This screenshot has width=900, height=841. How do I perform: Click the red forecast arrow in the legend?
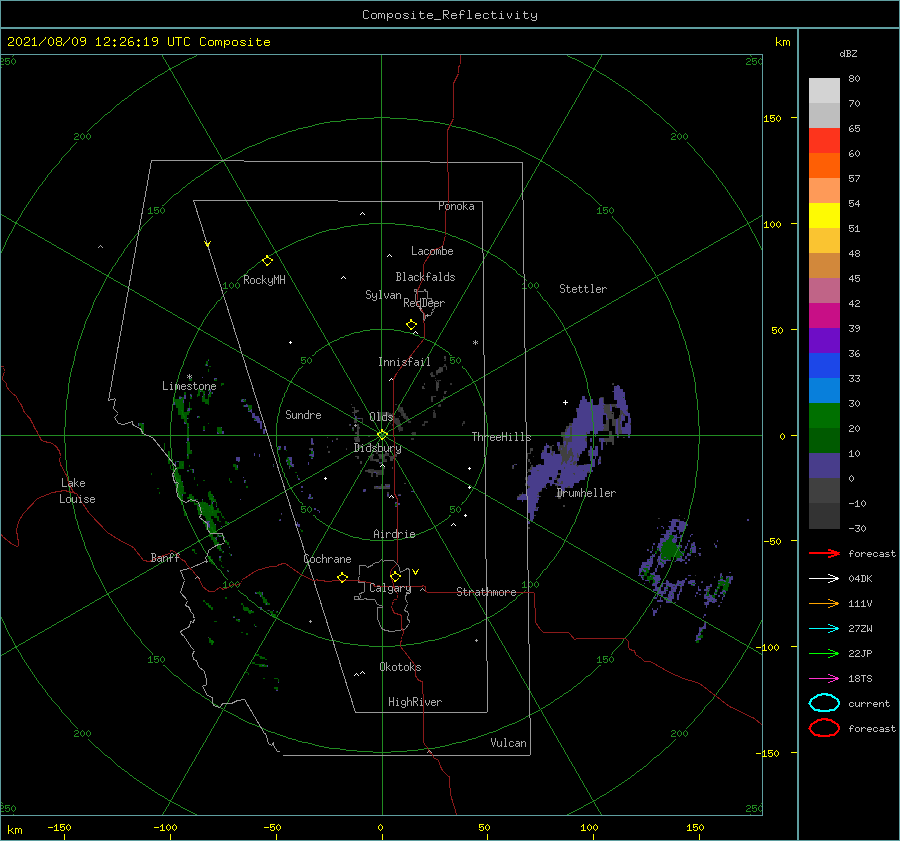[824, 553]
